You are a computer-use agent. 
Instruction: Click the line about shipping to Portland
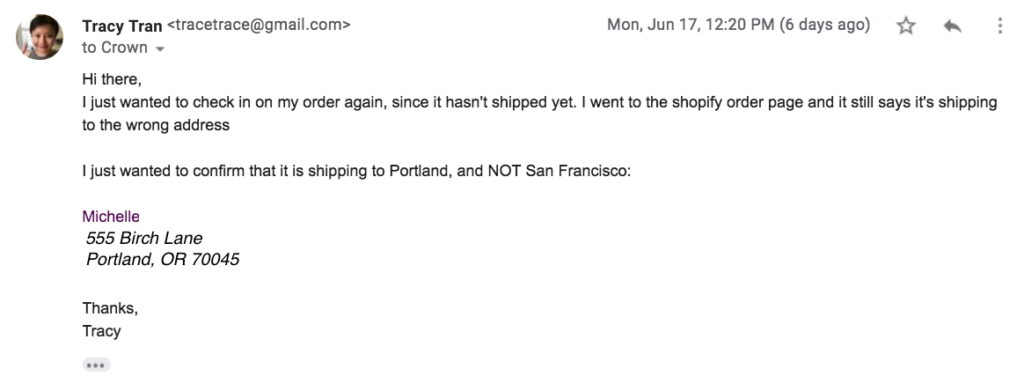[357, 172]
